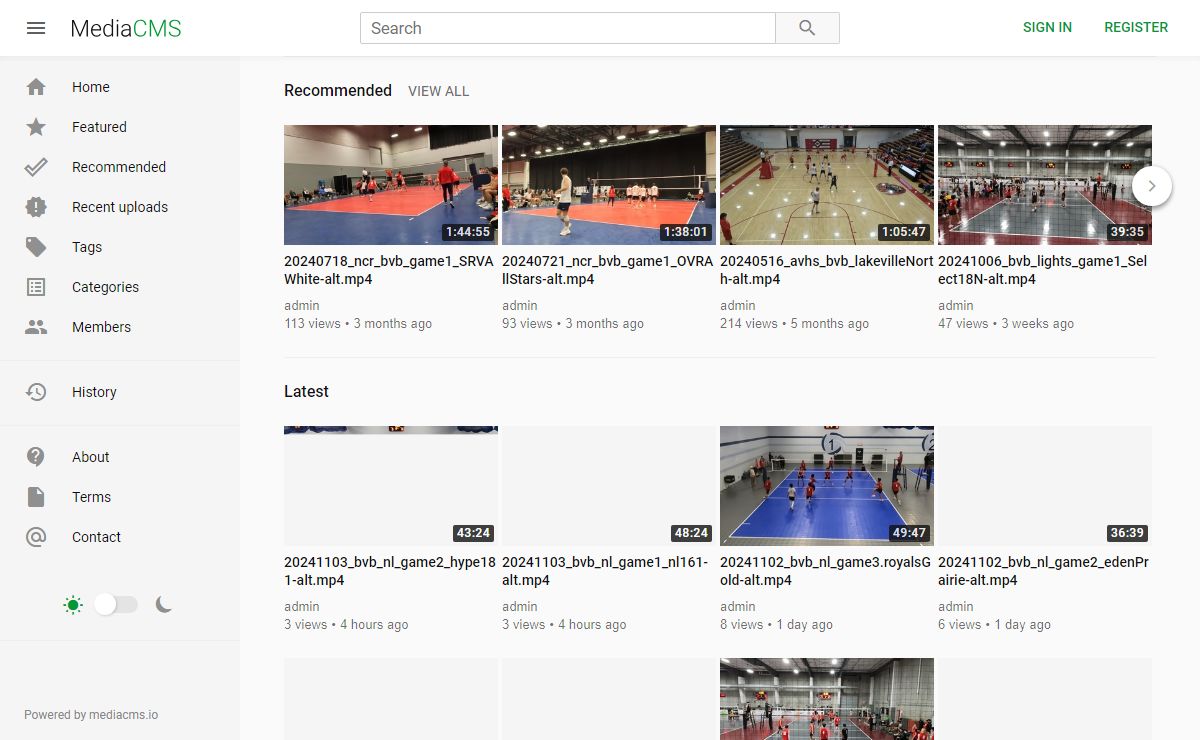Open 20240718_ncr_bvb_game1_SRVAWhite-alt.mp4 title
The image size is (1200, 740).
click(x=389, y=270)
